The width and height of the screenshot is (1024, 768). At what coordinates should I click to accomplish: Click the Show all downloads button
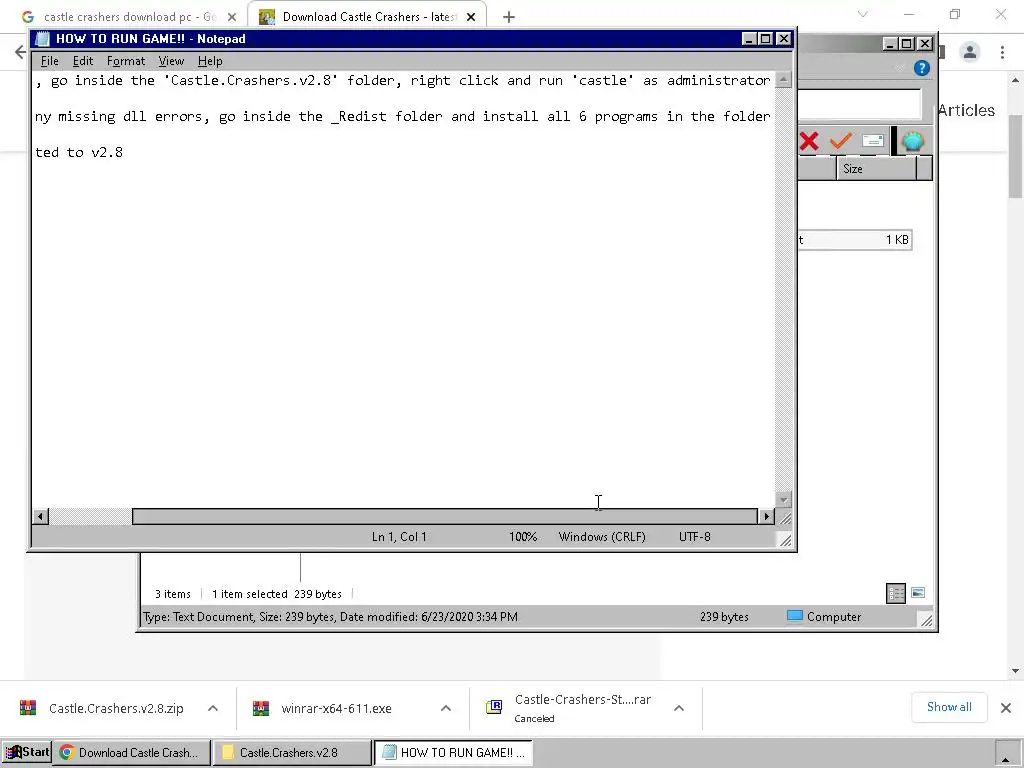pyautogui.click(x=949, y=707)
